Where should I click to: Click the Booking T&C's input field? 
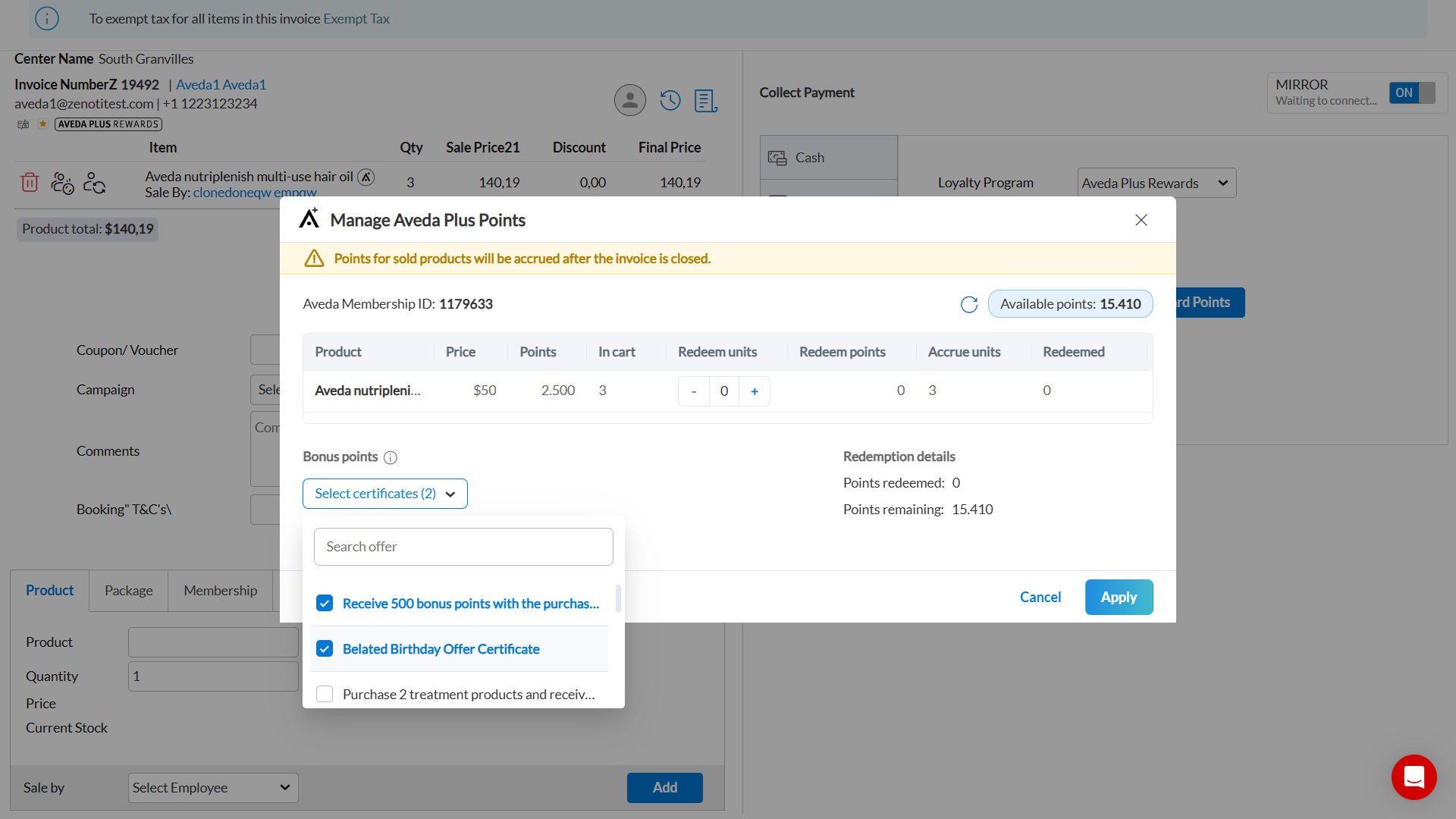pyautogui.click(x=265, y=510)
